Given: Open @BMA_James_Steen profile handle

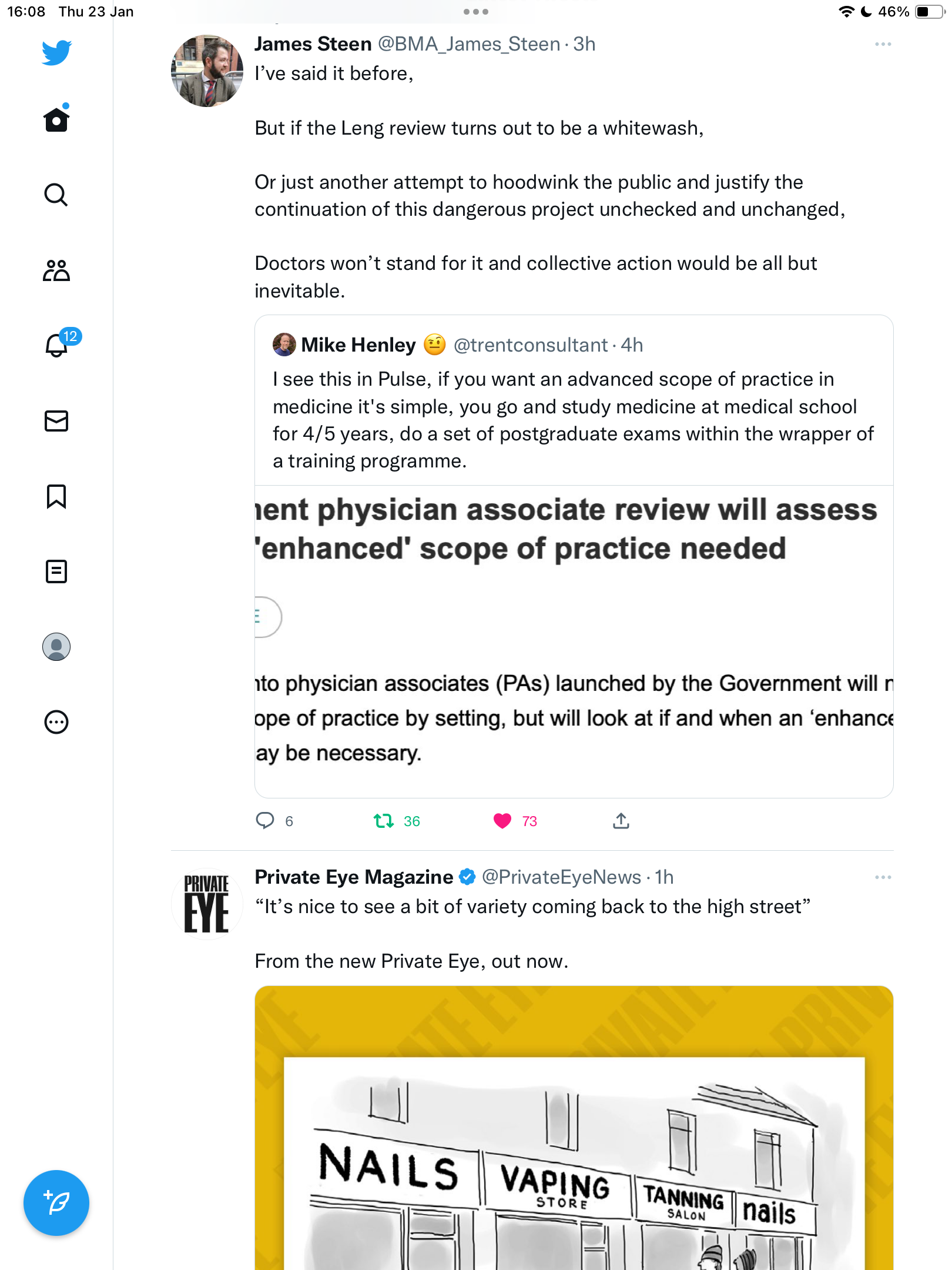Looking at the screenshot, I should 468,44.
